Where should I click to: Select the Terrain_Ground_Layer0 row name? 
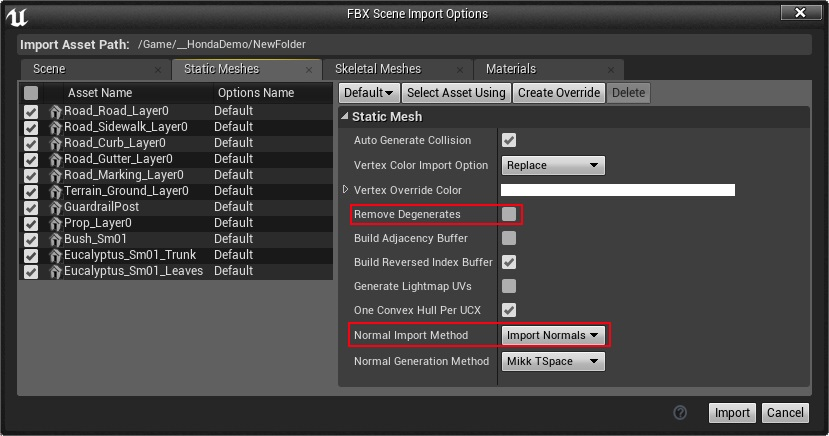point(126,191)
